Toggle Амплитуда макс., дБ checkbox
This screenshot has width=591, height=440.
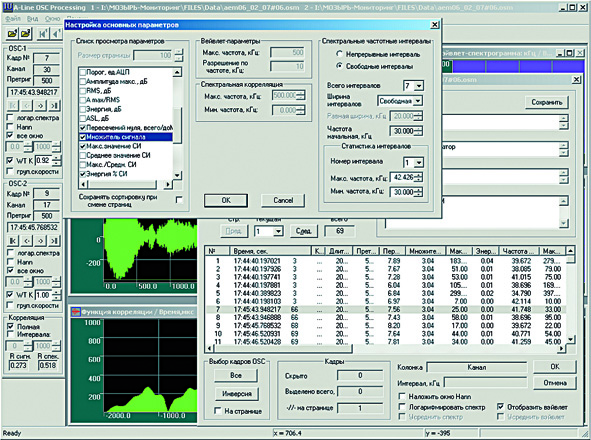coord(83,81)
